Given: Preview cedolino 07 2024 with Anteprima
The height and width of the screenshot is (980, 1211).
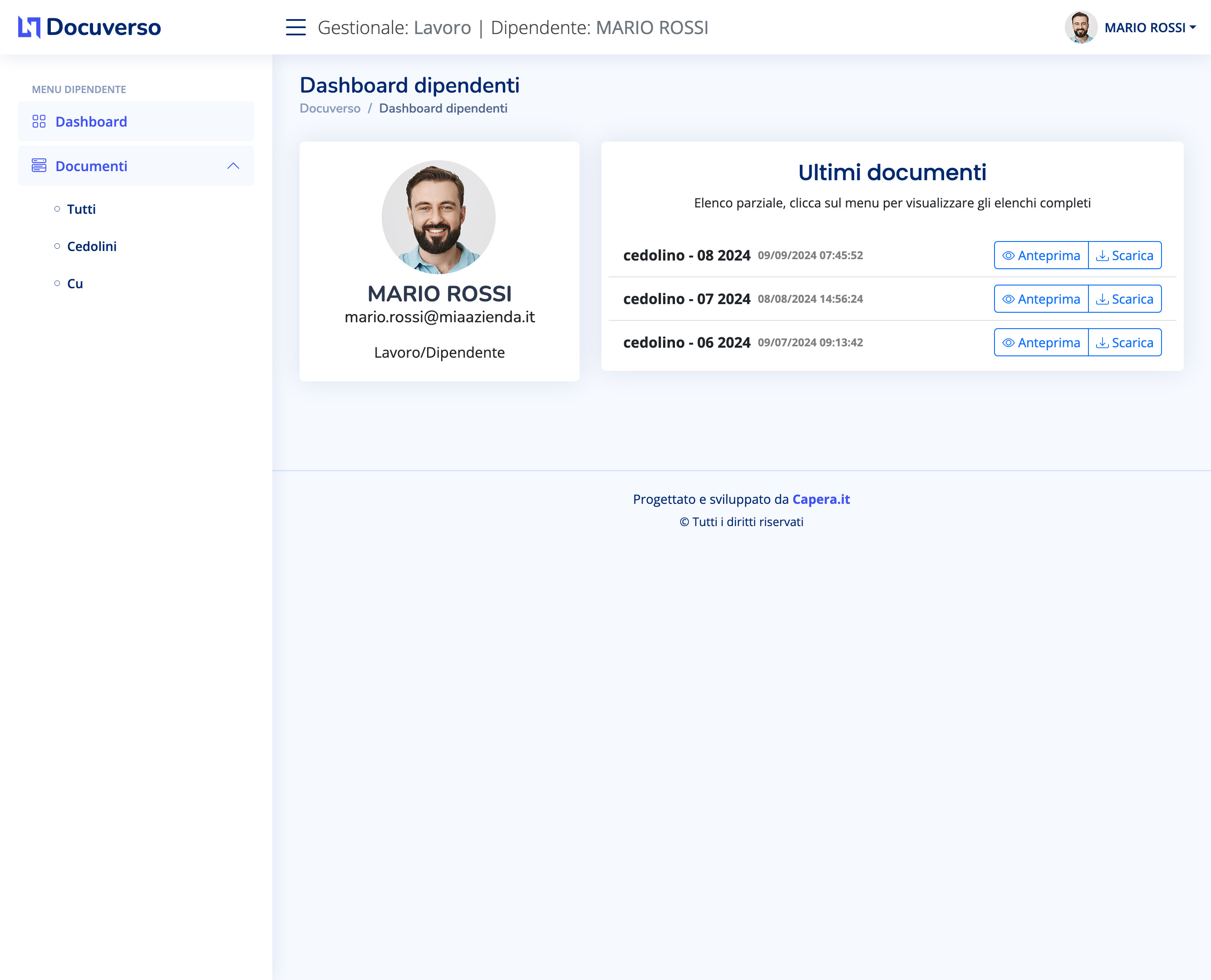Looking at the screenshot, I should point(1041,299).
